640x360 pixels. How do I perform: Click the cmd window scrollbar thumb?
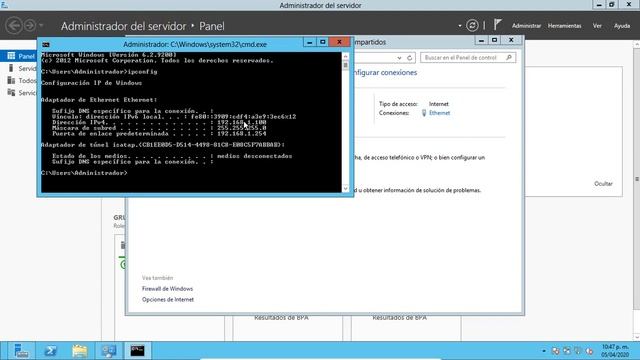(345, 65)
